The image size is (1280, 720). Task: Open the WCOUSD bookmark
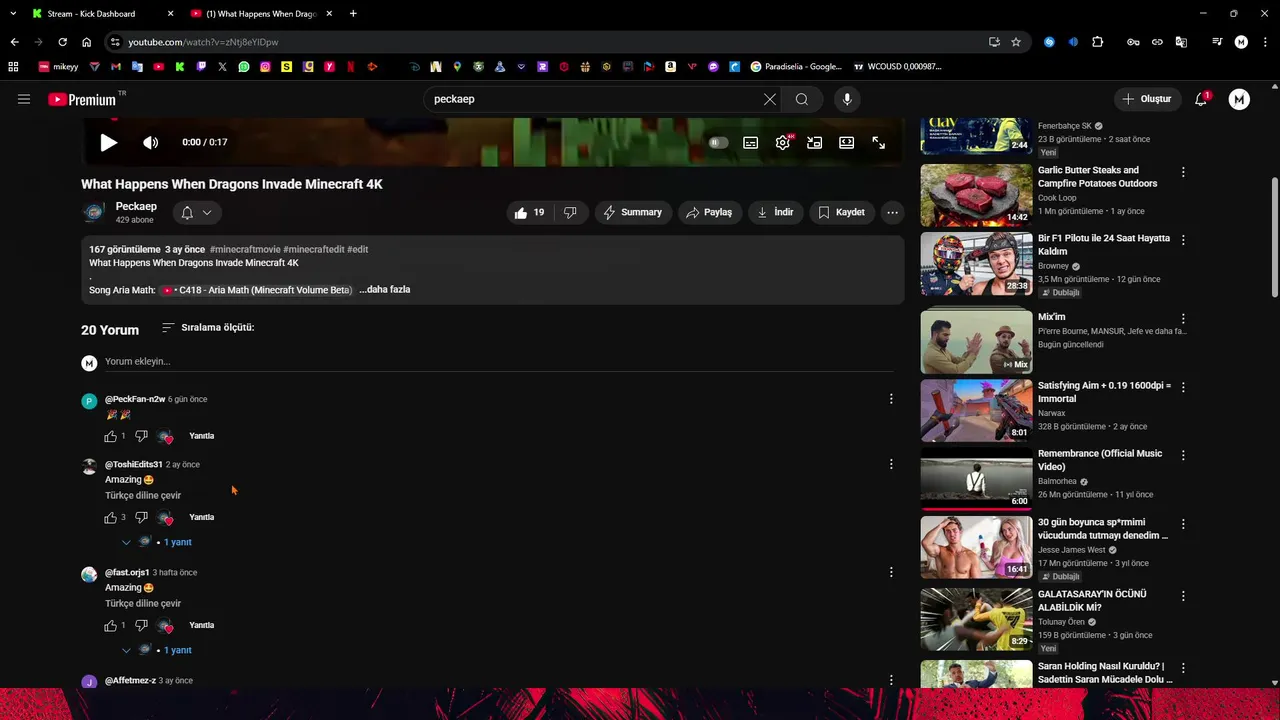[x=897, y=67]
